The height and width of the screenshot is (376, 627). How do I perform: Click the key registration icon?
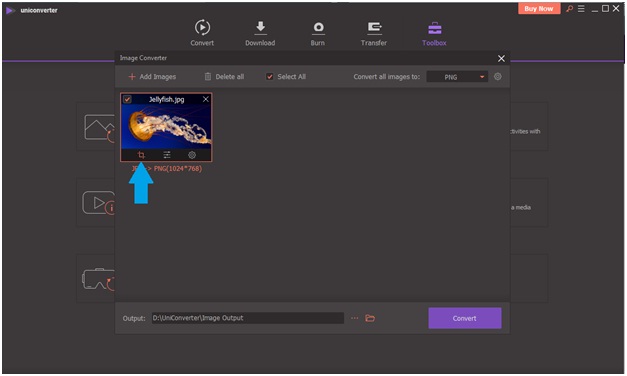point(569,9)
